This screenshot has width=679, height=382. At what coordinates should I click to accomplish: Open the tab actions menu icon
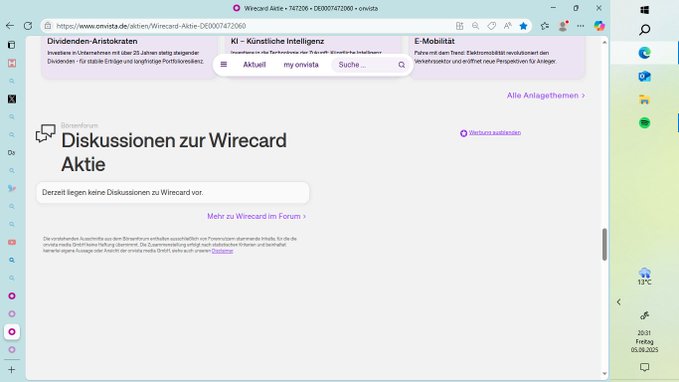[x=12, y=45]
